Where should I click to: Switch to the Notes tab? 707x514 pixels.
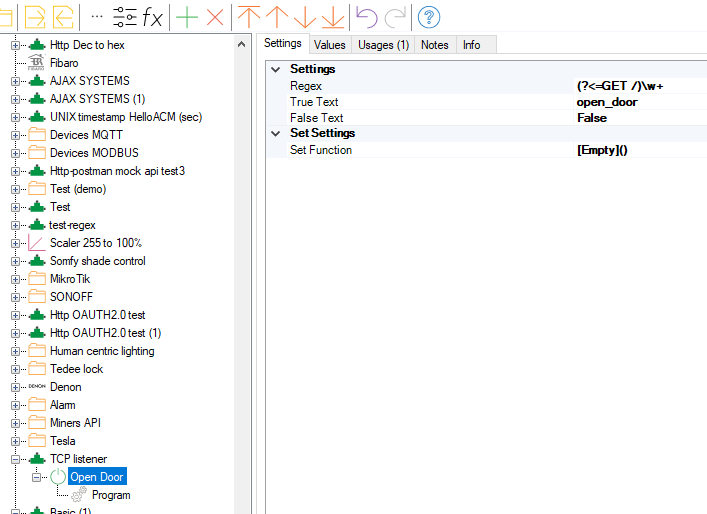tap(434, 45)
